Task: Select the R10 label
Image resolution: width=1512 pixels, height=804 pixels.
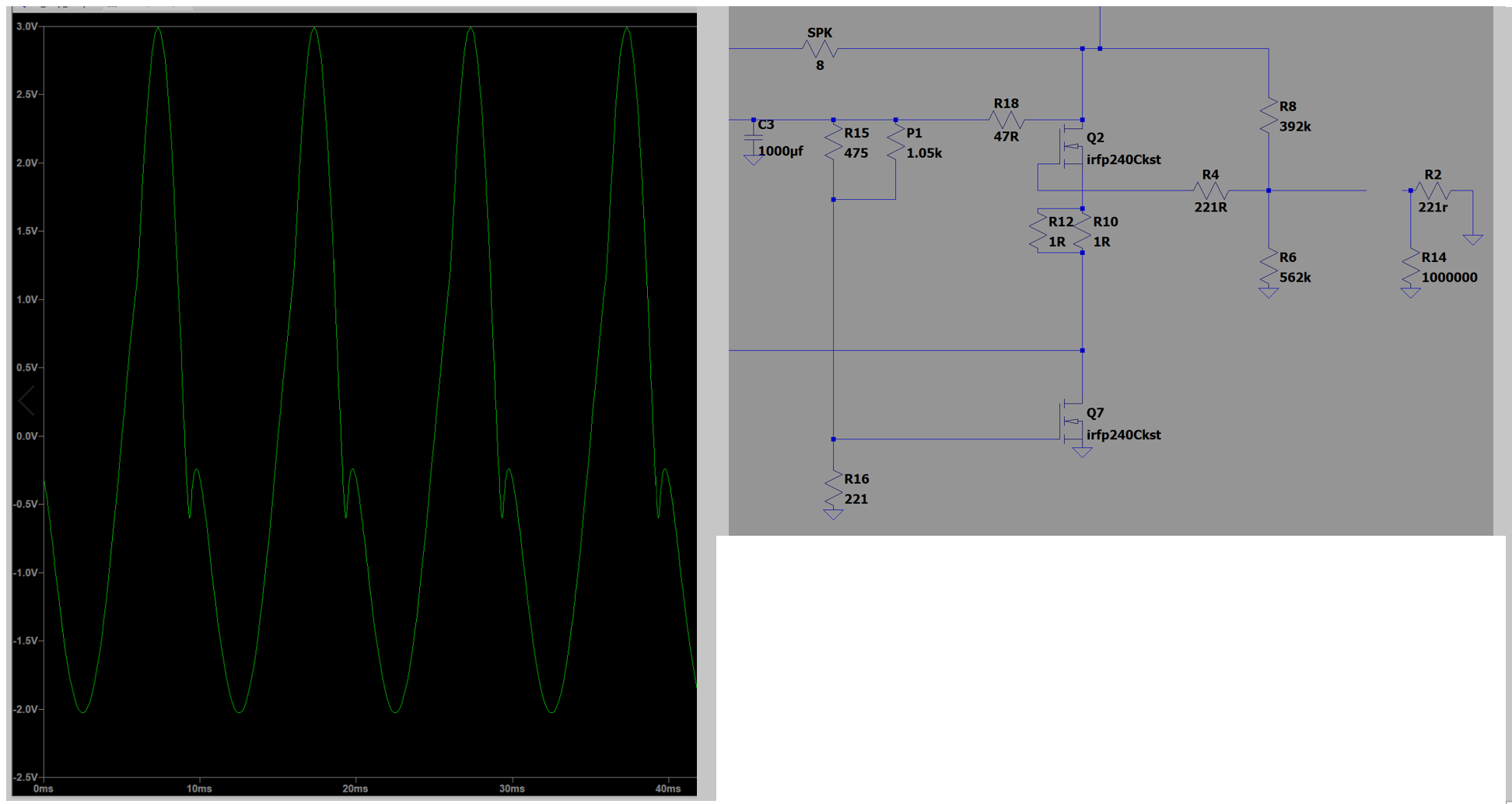Action: (x=1105, y=222)
